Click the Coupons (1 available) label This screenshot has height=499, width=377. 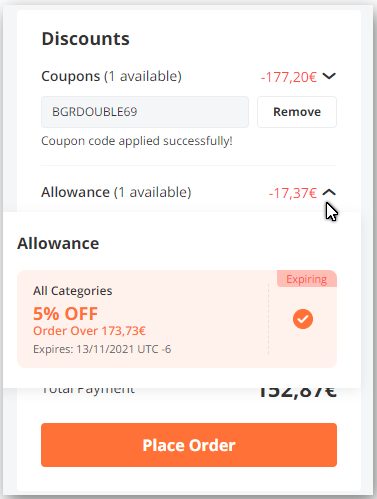point(111,76)
